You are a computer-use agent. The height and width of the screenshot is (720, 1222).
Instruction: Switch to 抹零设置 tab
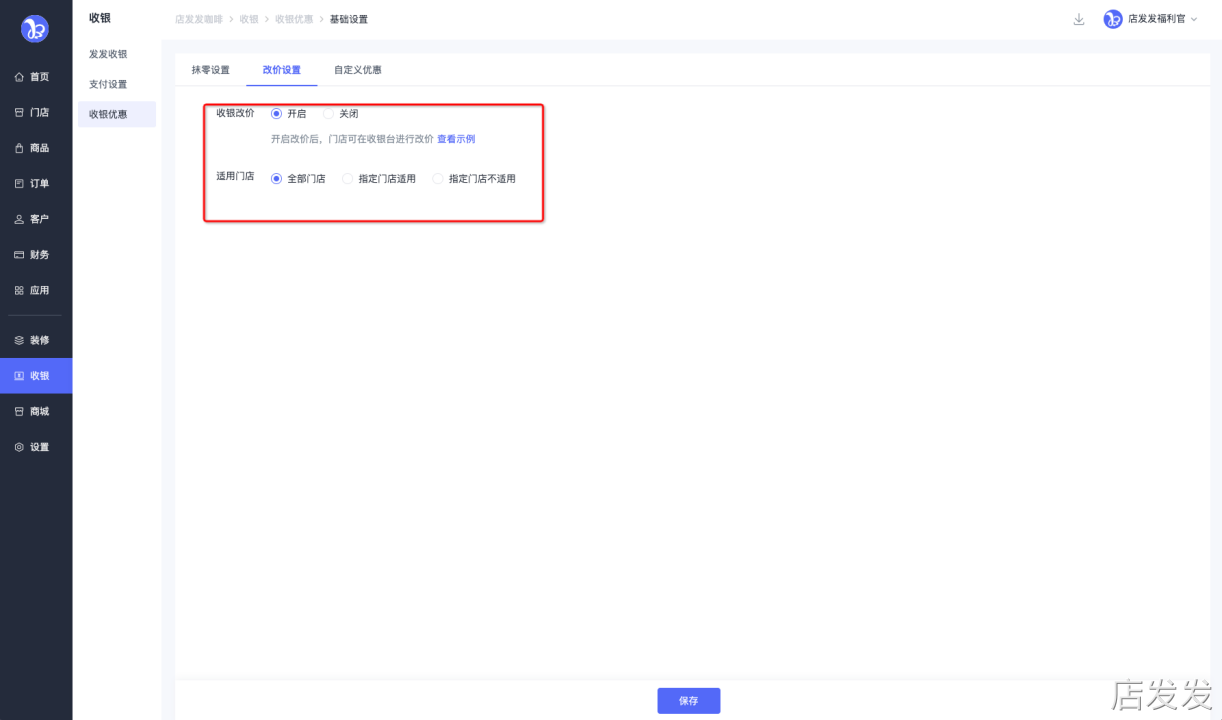pyautogui.click(x=211, y=70)
